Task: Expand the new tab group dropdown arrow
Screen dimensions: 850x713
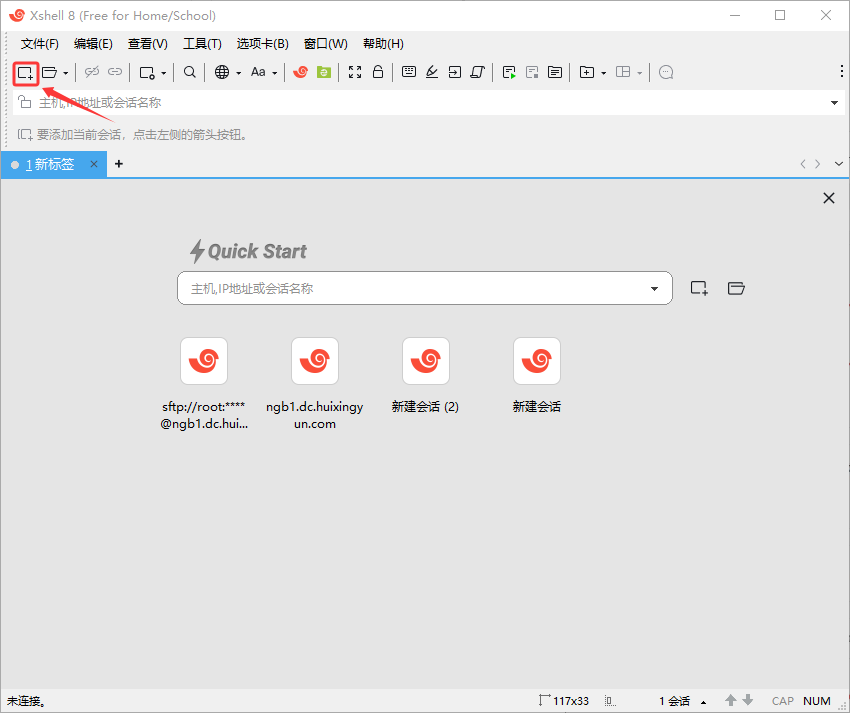Action: point(603,73)
